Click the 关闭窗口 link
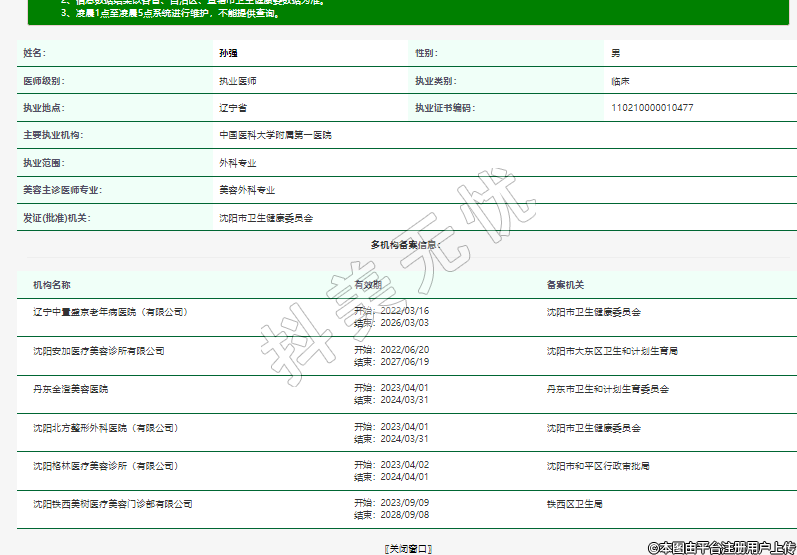This screenshot has height=555, width=797. coord(408,548)
